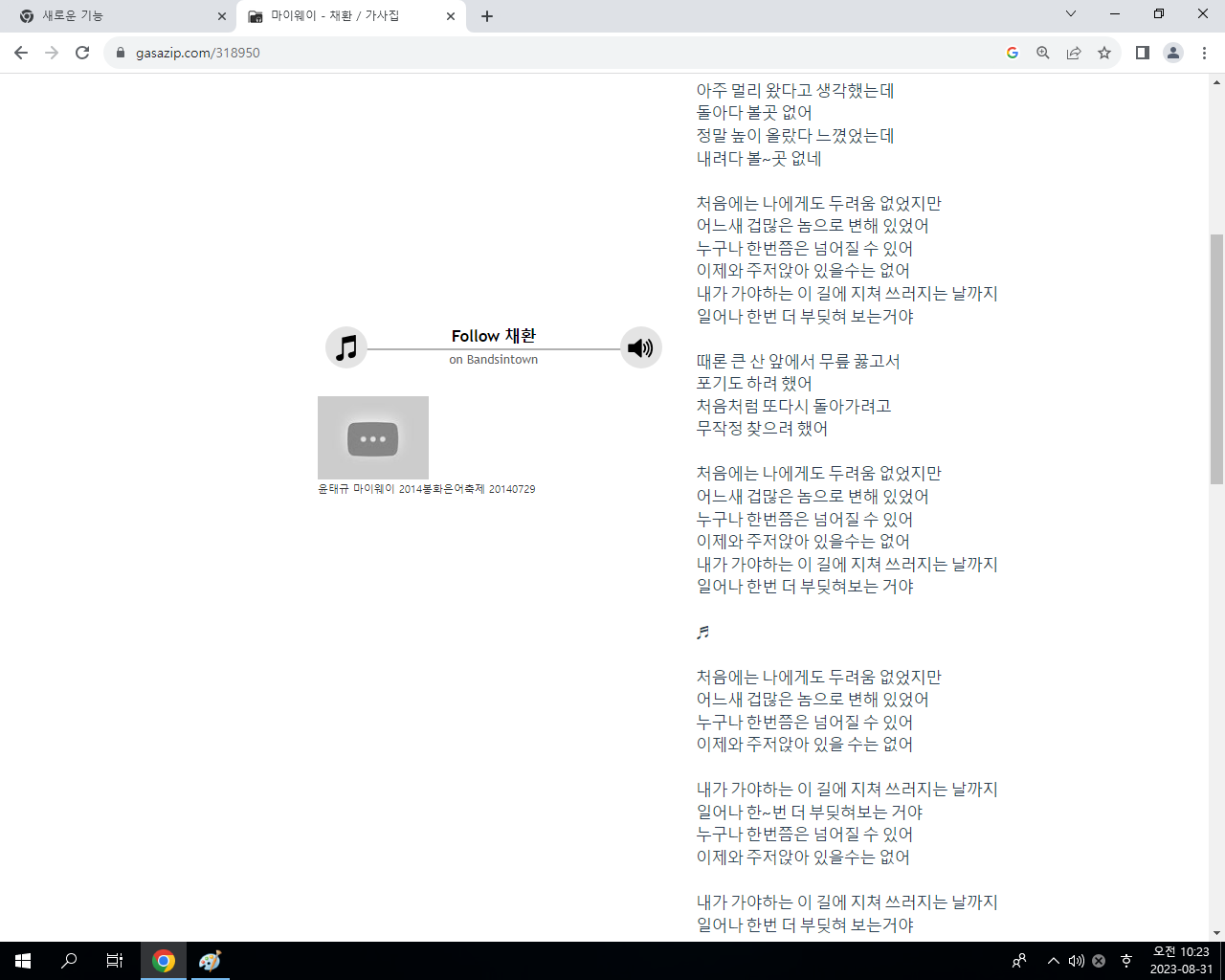Click the lyric line 때론 큰 산 앞에서 무릎 꿇고서

click(798, 362)
